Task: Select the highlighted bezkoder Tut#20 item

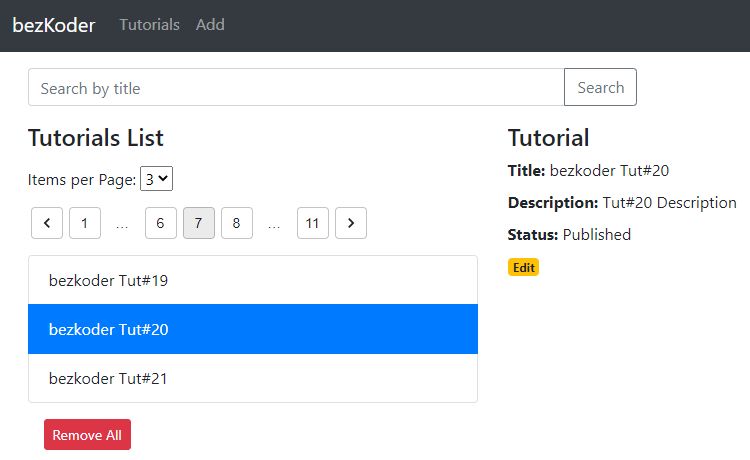Action: [x=253, y=329]
